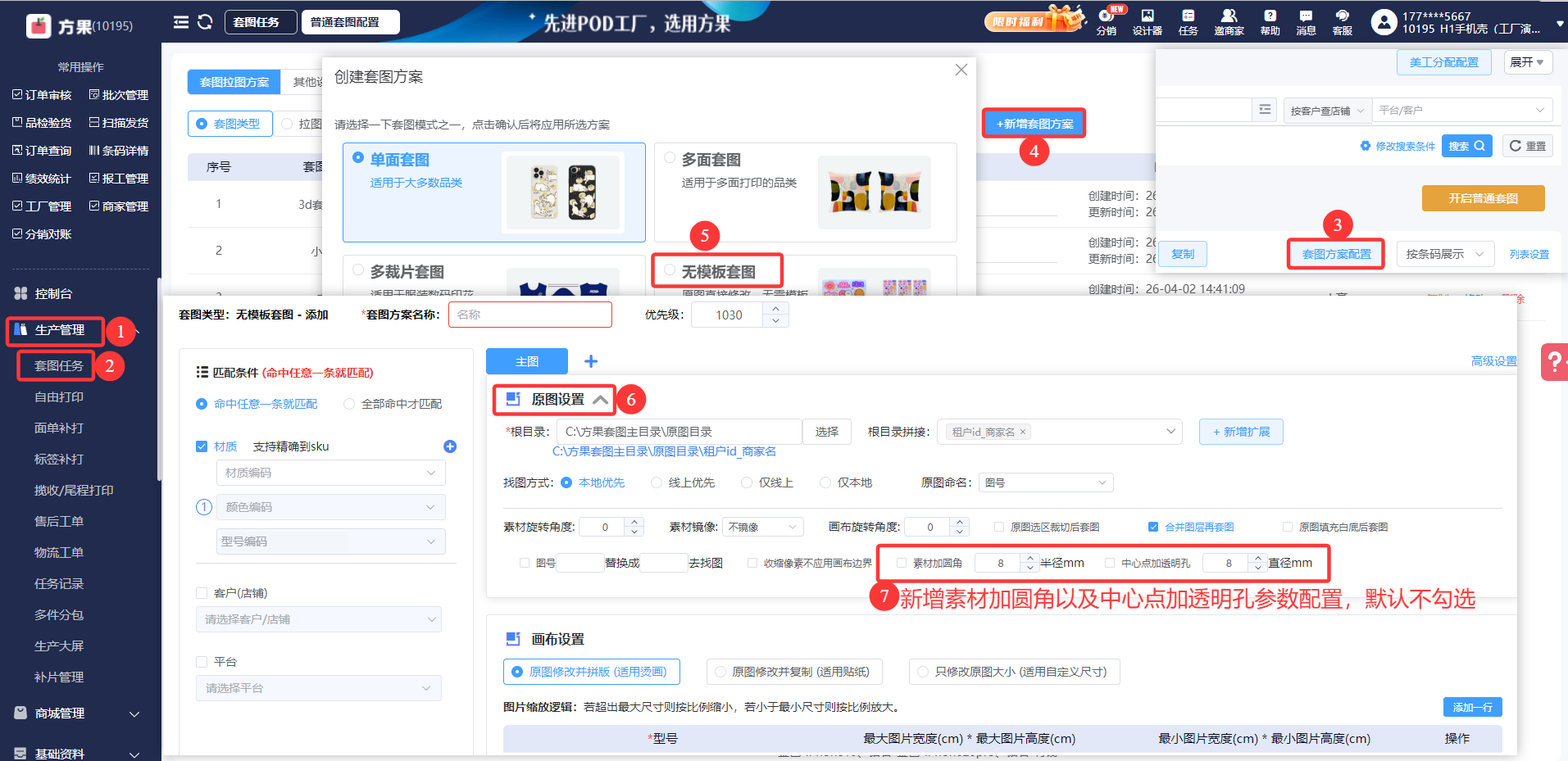Toggle the sidebar collapse menu icon
Viewport: 1568px width, 761px height.
point(181,22)
